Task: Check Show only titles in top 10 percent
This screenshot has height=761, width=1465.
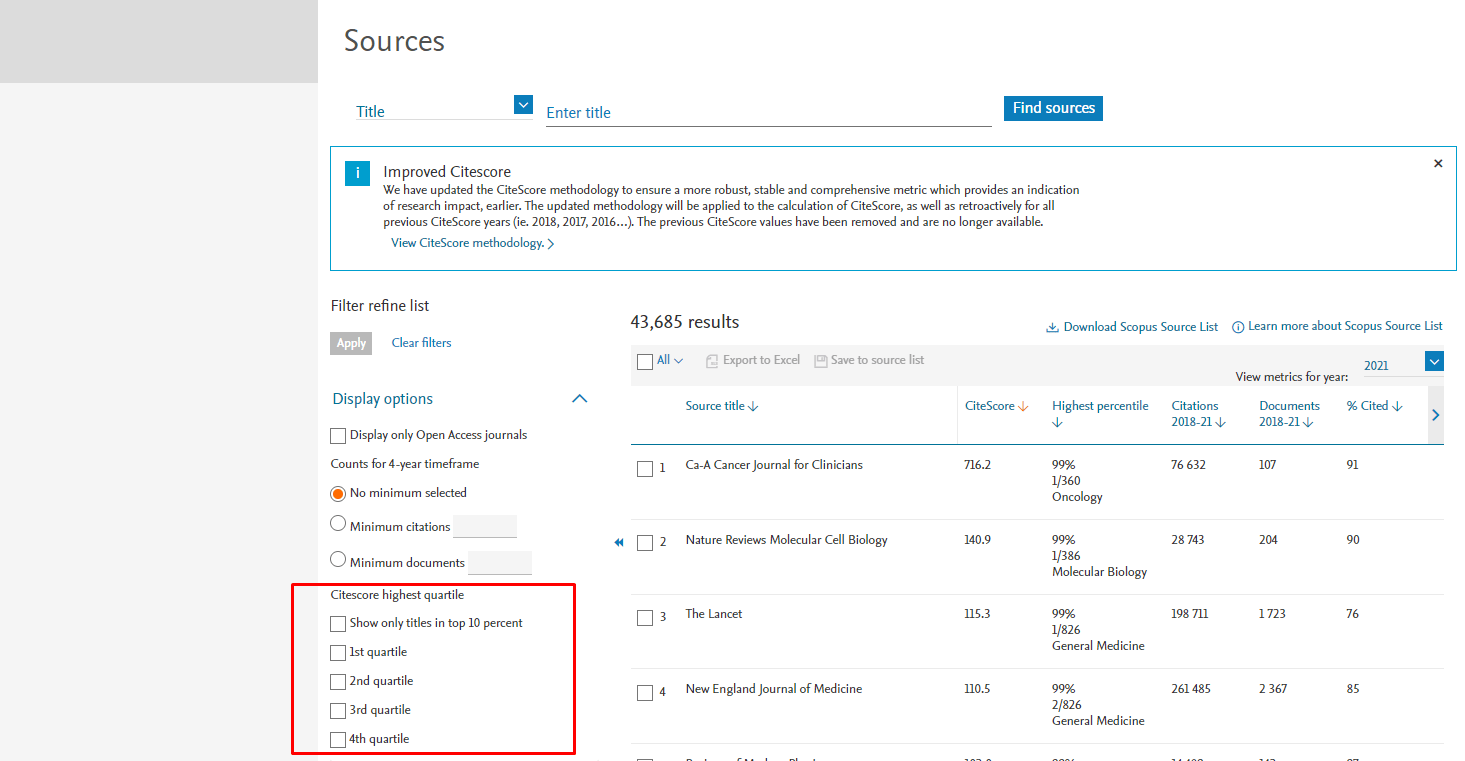Action: pyautogui.click(x=338, y=623)
